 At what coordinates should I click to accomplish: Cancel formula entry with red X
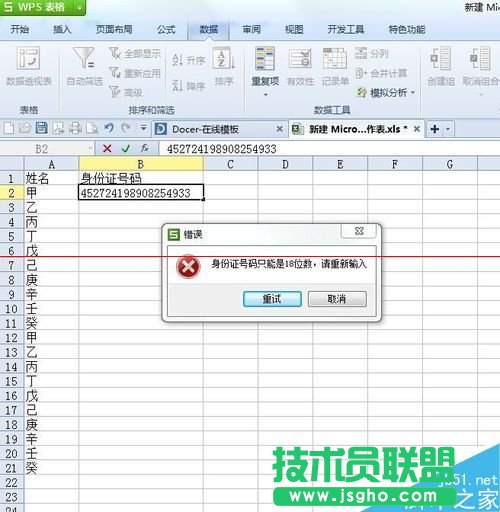click(x=107, y=149)
